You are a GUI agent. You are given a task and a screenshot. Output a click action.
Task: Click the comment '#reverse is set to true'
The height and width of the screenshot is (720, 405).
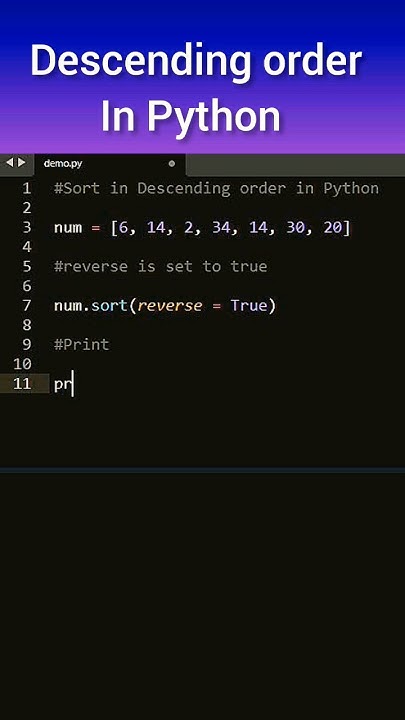(161, 266)
